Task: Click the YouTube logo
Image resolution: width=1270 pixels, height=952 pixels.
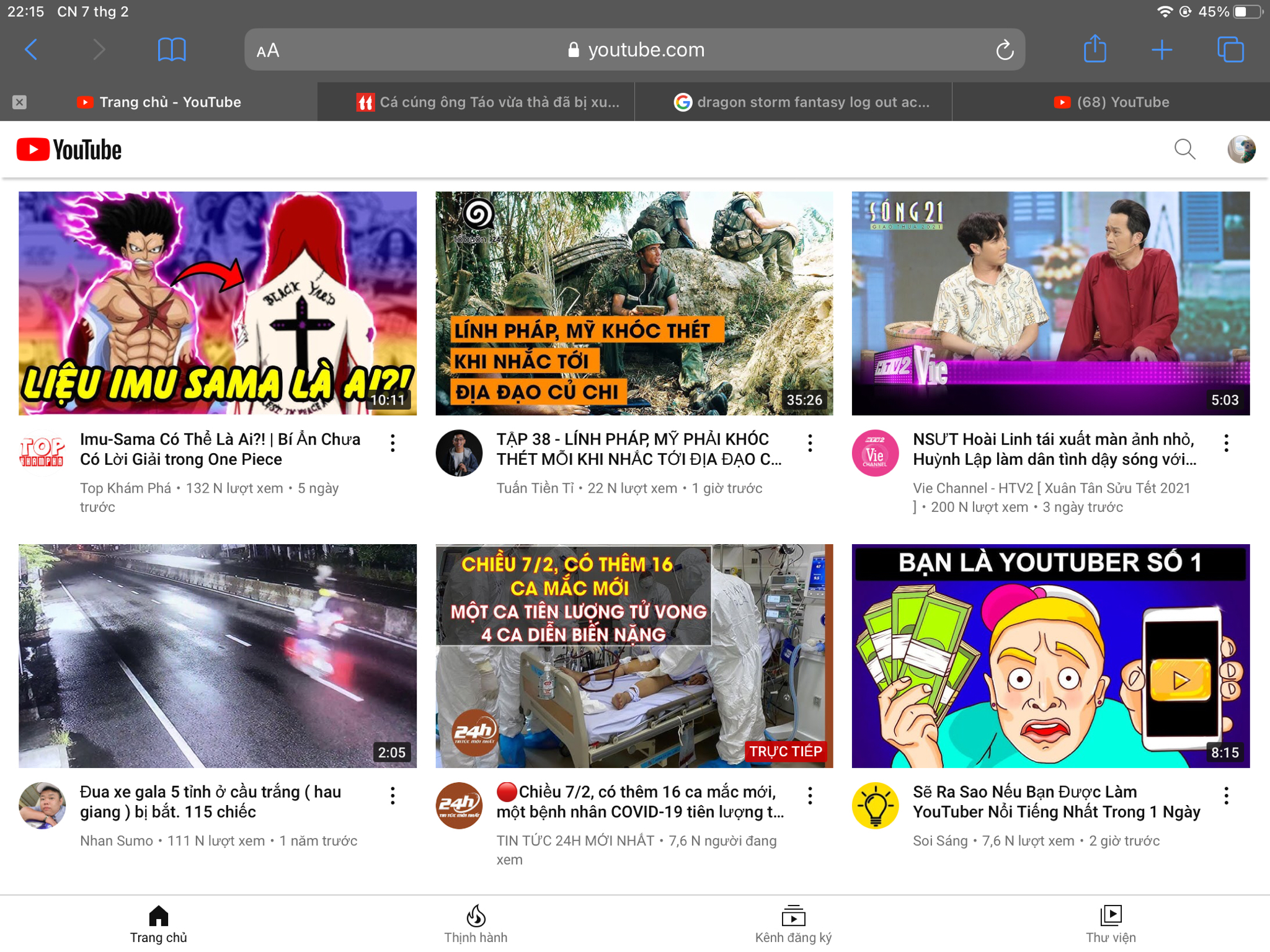Action: coord(69,150)
